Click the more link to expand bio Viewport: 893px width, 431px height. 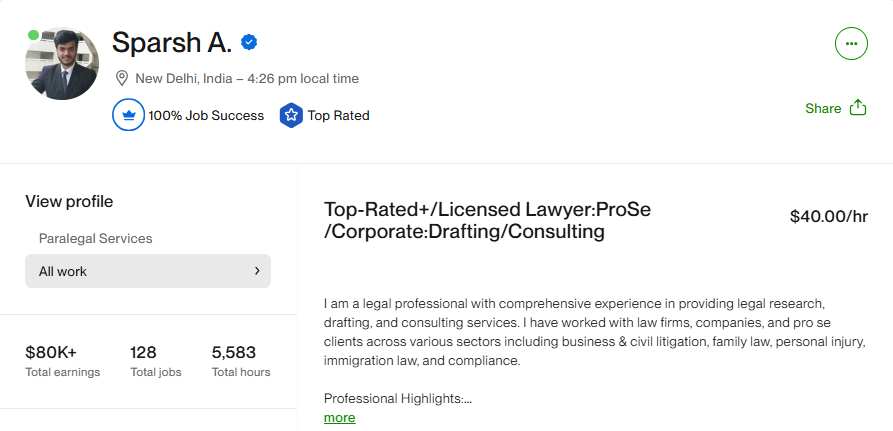(339, 417)
